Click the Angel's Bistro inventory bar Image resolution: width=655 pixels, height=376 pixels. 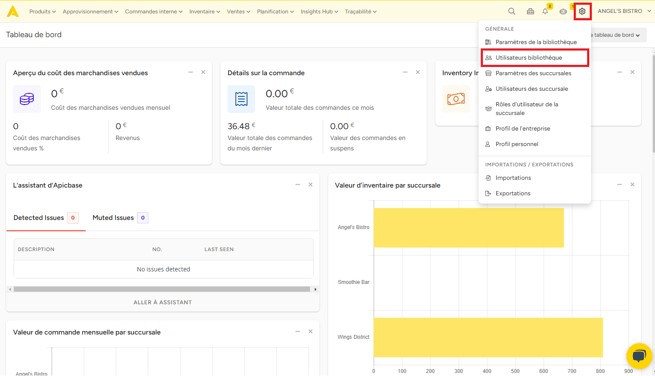click(x=469, y=228)
